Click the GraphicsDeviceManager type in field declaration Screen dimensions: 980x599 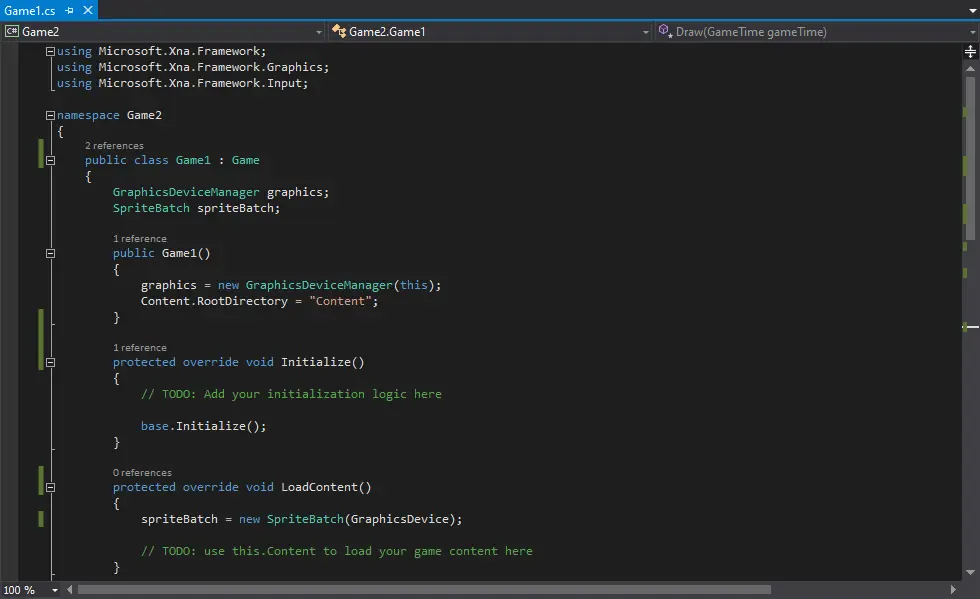tap(186, 192)
